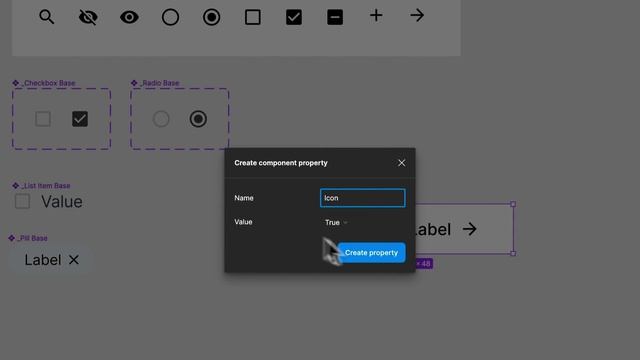Select the checked variant in _Checkbox Base

[x=80, y=119]
